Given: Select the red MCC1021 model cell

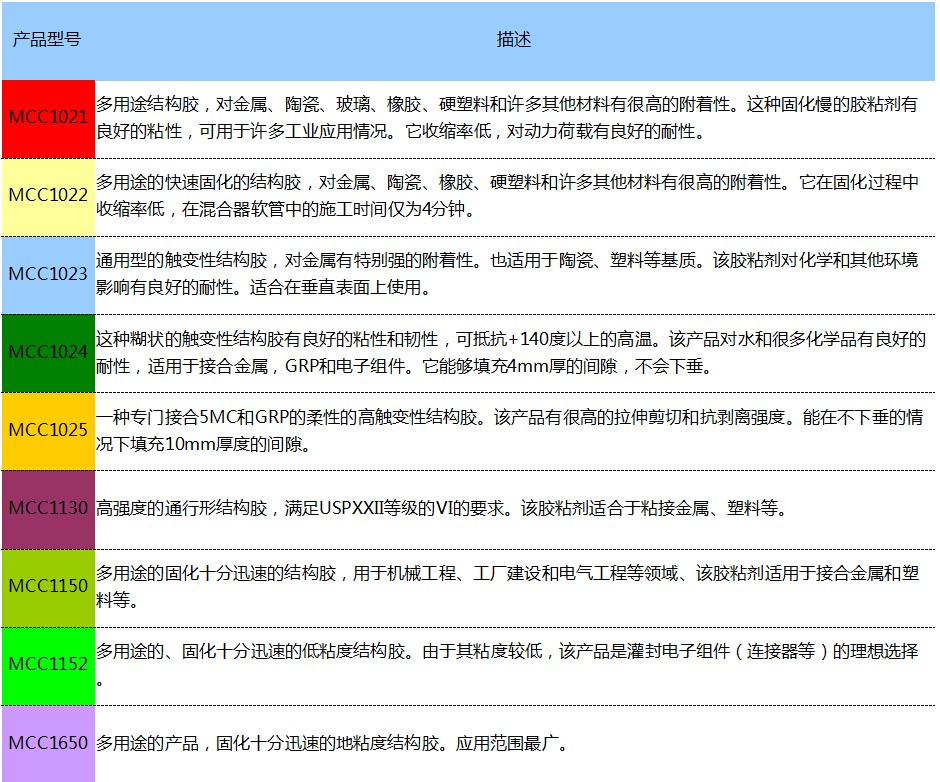Looking at the screenshot, I should pos(48,119).
